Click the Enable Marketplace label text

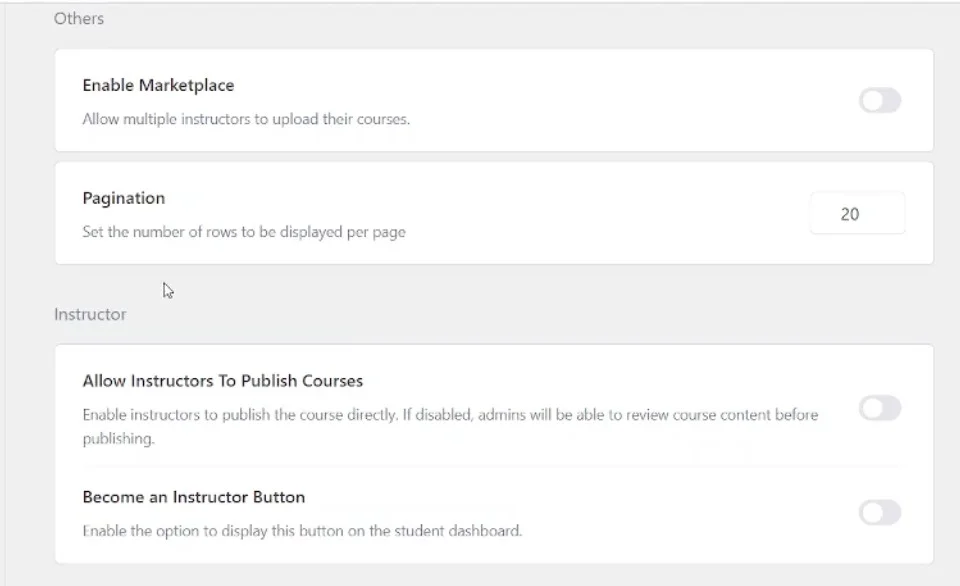pyautogui.click(x=158, y=85)
